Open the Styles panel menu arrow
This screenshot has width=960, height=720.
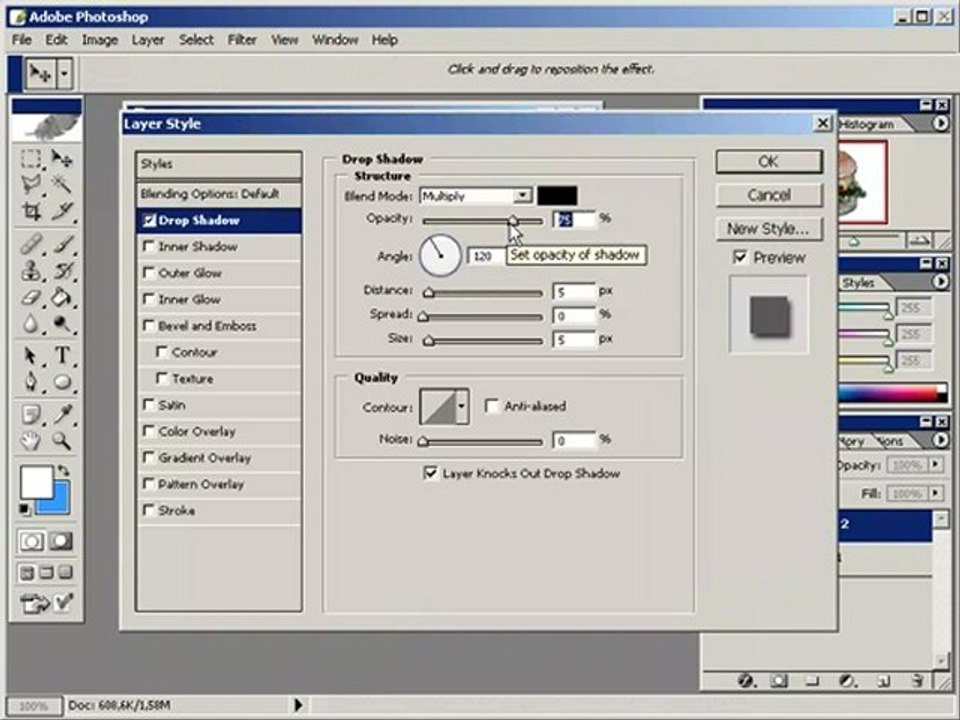point(940,282)
